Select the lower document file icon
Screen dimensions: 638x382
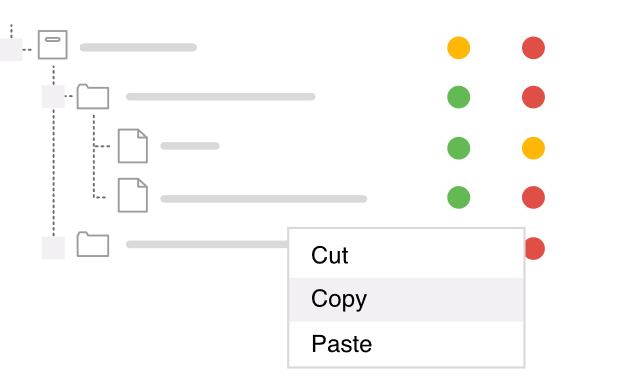coord(133,195)
